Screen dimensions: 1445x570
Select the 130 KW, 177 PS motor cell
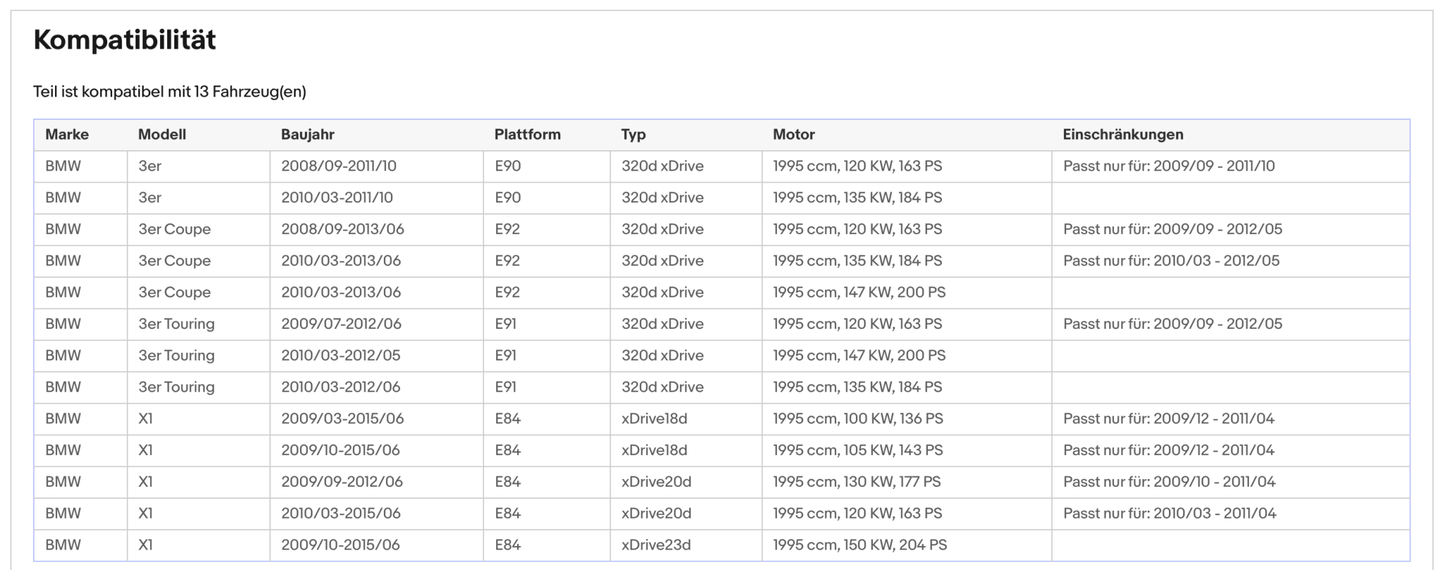tap(856, 482)
